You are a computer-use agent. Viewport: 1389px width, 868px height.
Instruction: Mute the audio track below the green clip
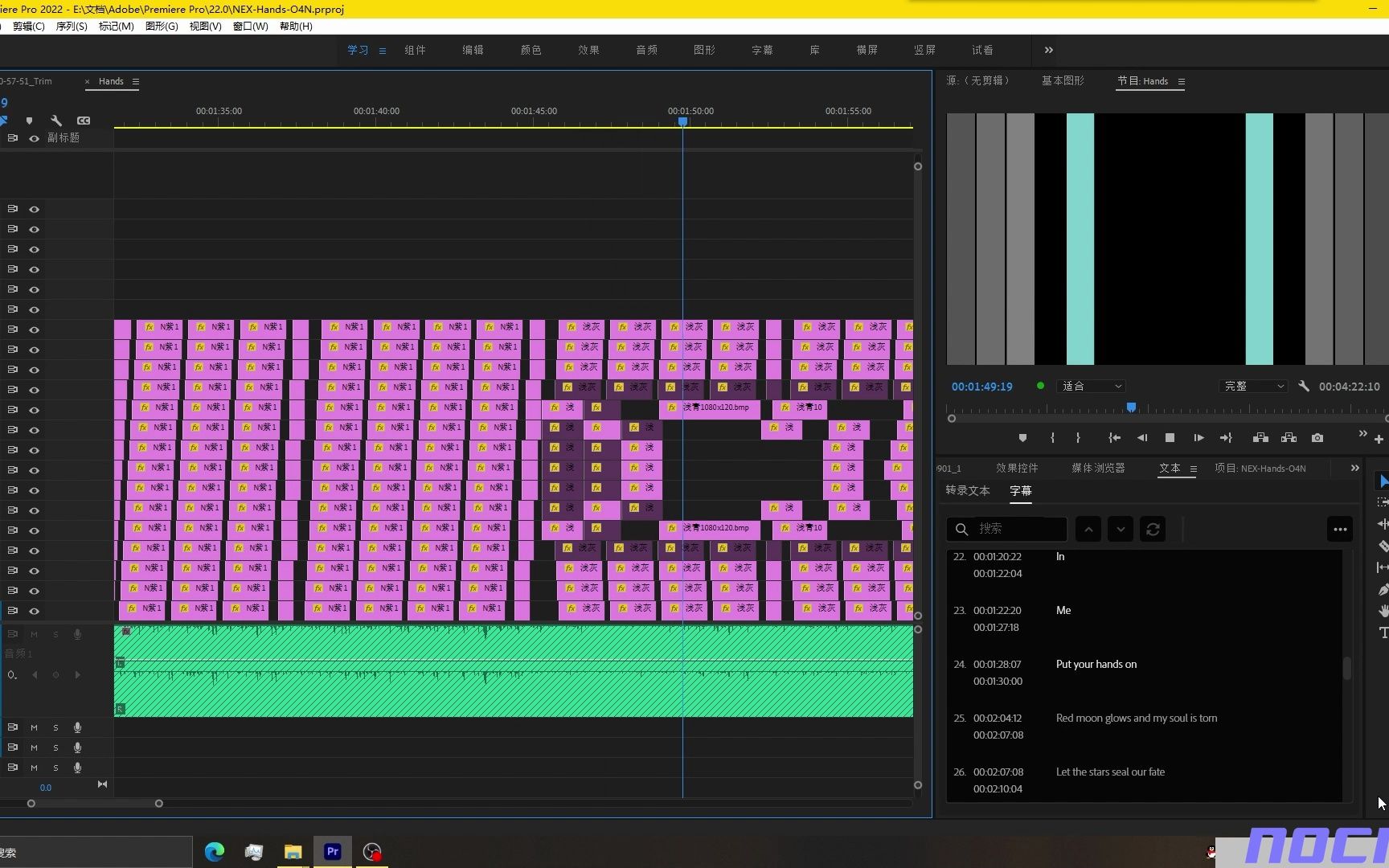click(34, 727)
